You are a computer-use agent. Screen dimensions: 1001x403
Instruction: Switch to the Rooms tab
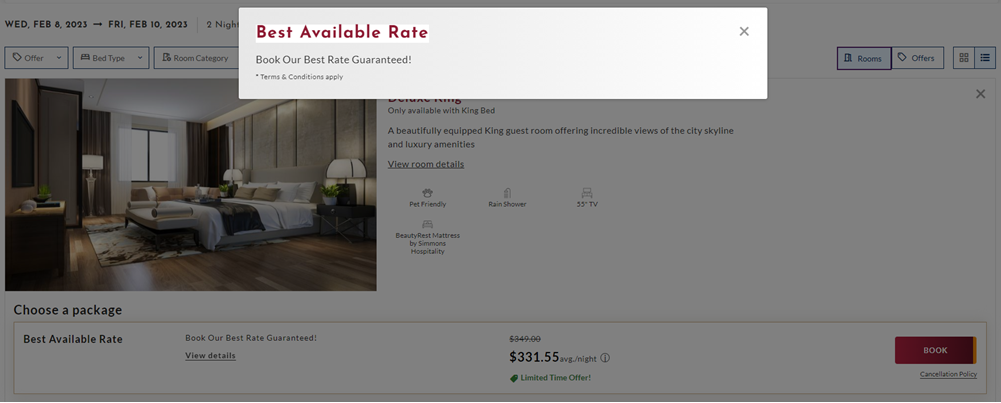pyautogui.click(x=864, y=58)
